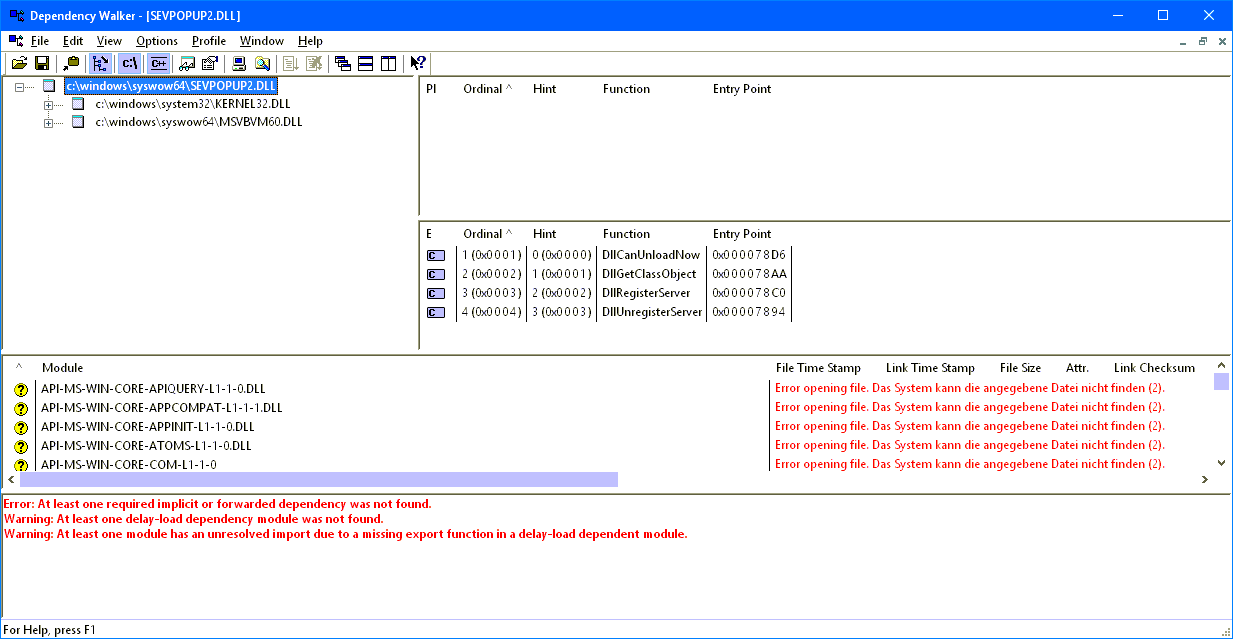Select c:\windows\syswow64\SEVPOPUP2.DLL in the tree
1233x639 pixels.
(170, 86)
